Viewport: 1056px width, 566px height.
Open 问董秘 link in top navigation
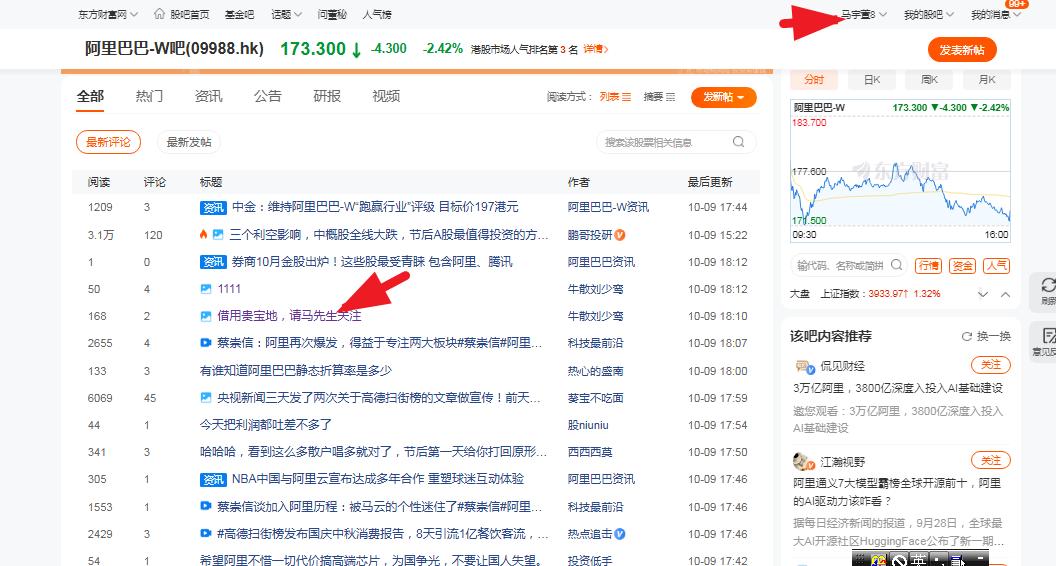tap(332, 14)
